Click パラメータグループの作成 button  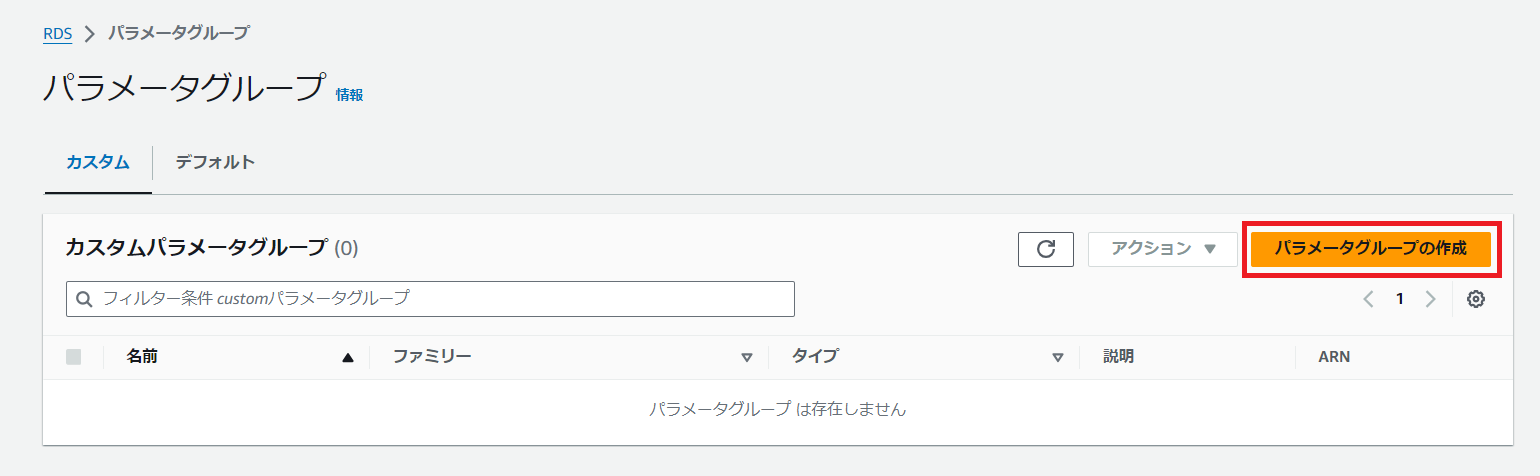[x=1370, y=249]
